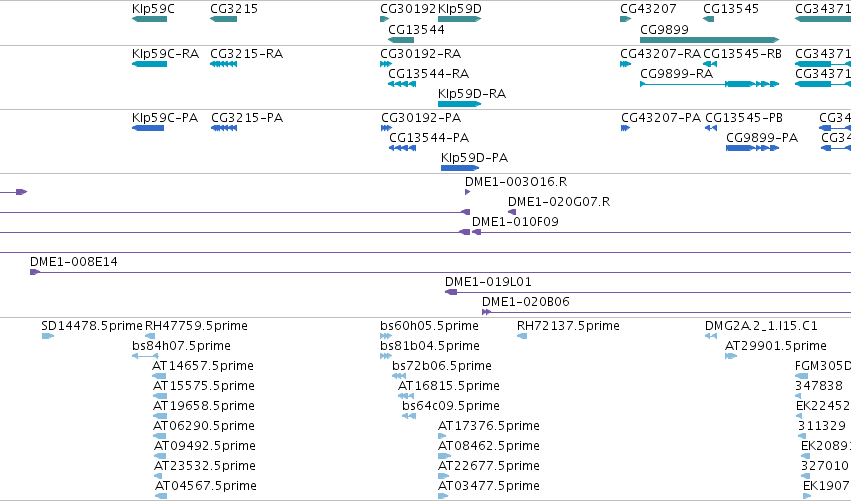This screenshot has width=851, height=501.
Task: Select the Klp59C-PA protein label
Action: (165, 118)
